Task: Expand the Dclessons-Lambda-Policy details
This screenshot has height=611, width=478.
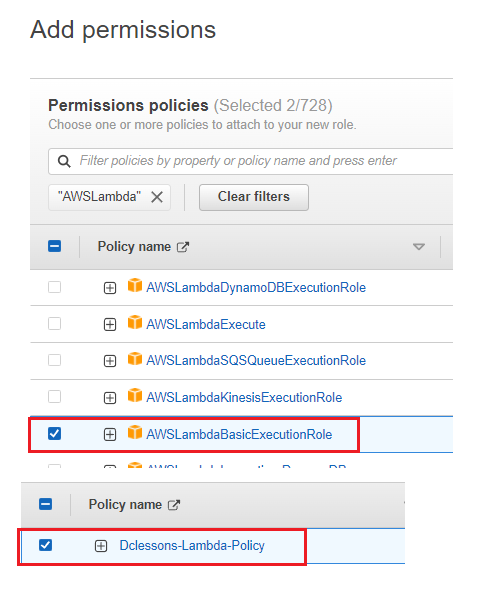Action: [x=101, y=546]
